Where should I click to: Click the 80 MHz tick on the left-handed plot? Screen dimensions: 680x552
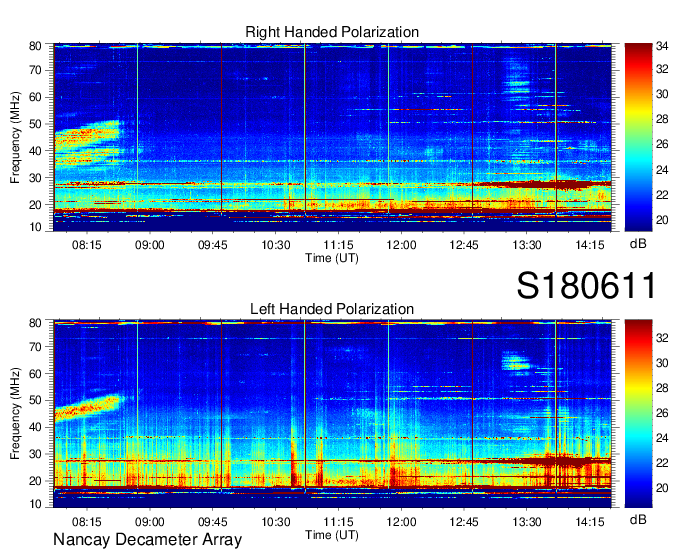point(35,323)
